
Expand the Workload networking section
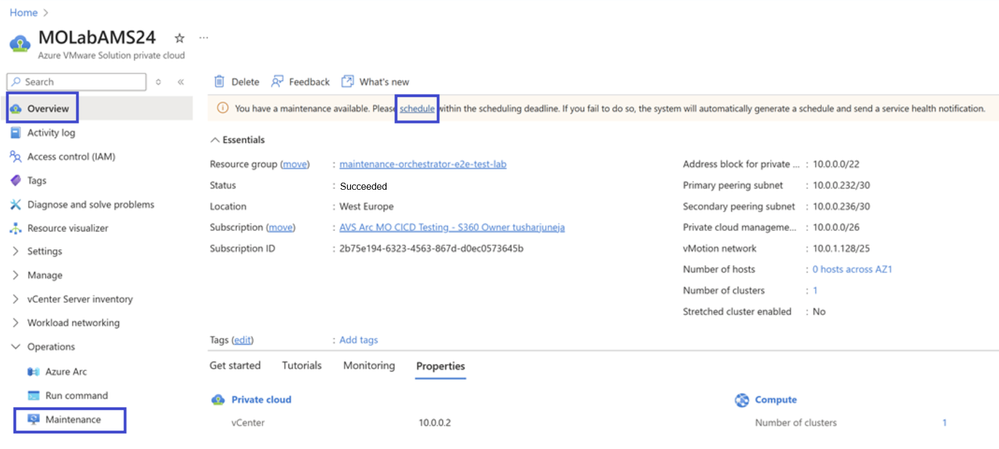(x=16, y=323)
